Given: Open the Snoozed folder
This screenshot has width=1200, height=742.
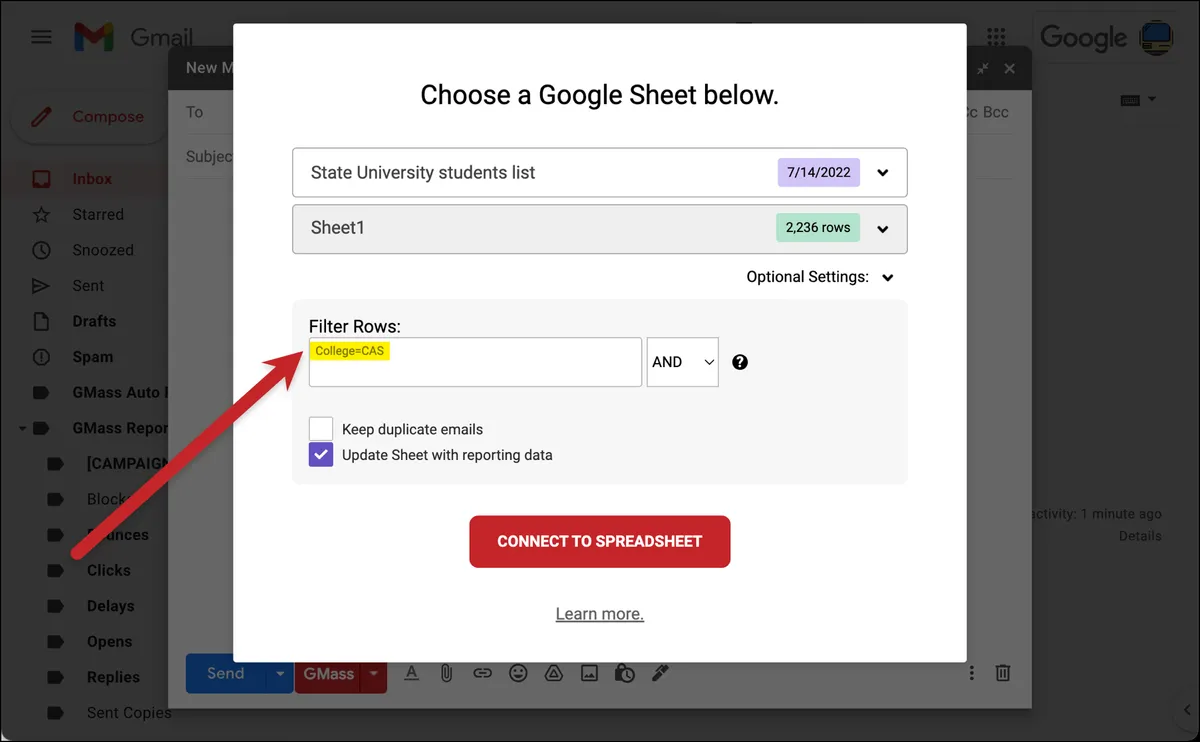Looking at the screenshot, I should [x=103, y=250].
